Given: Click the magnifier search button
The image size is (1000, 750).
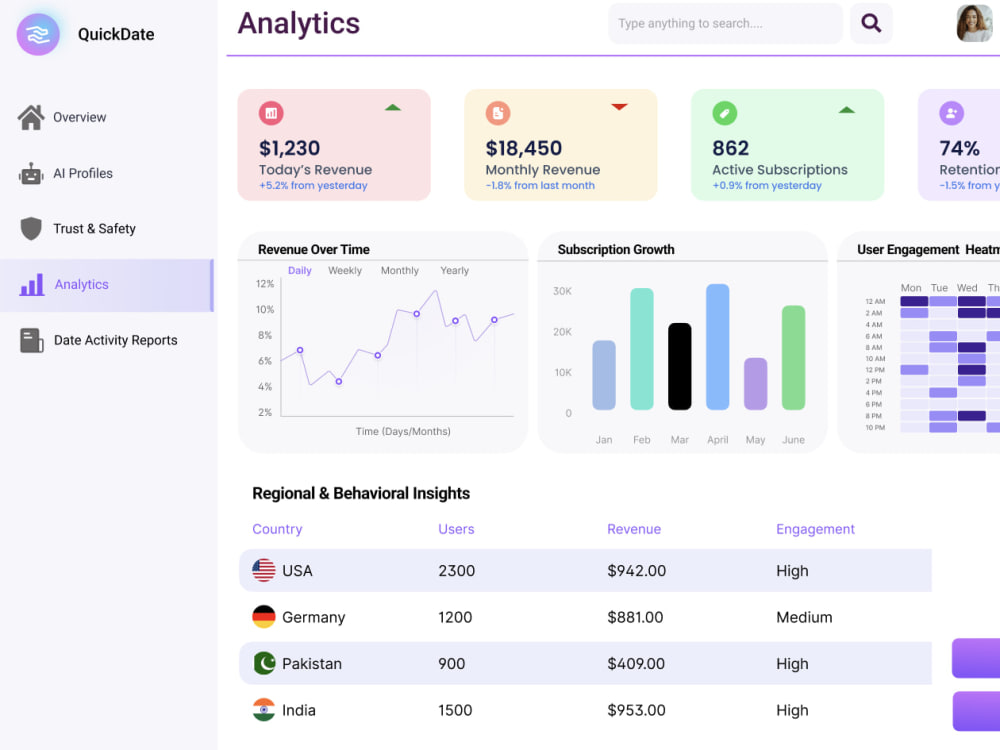Looking at the screenshot, I should (871, 24).
